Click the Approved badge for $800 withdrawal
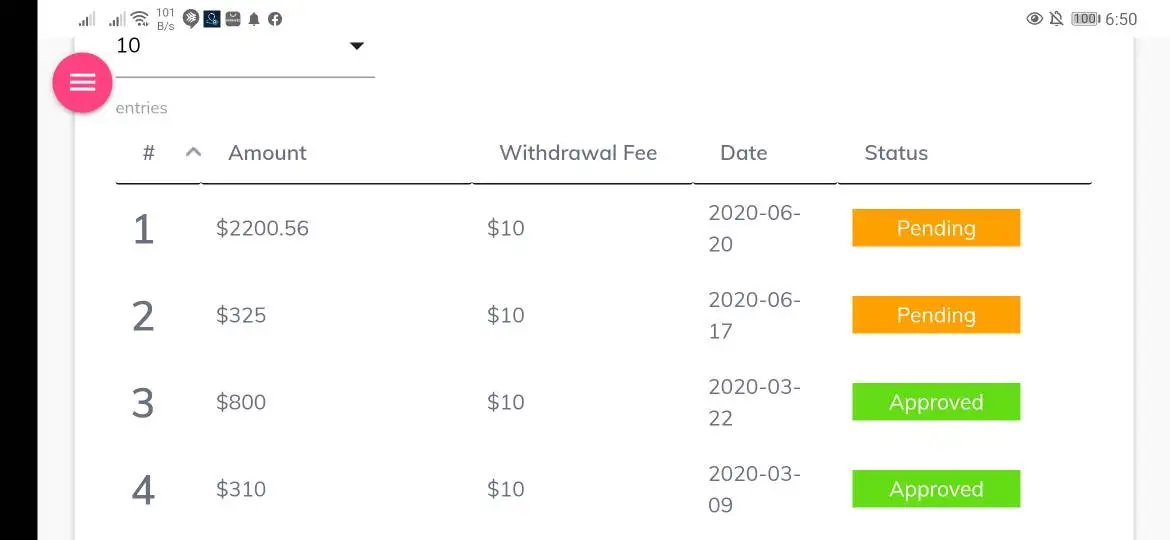 (x=936, y=402)
